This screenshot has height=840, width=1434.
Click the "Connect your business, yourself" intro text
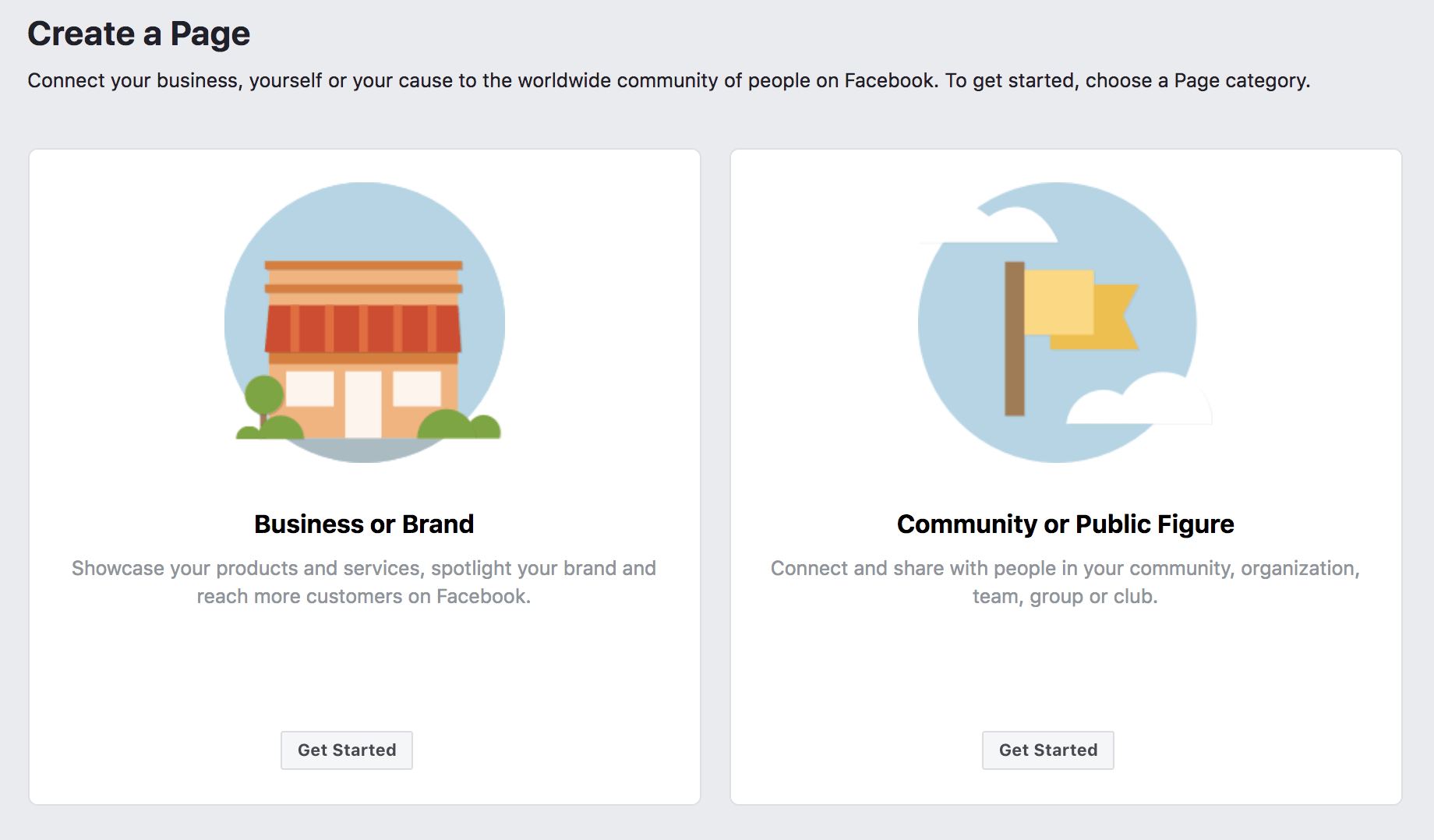click(669, 81)
